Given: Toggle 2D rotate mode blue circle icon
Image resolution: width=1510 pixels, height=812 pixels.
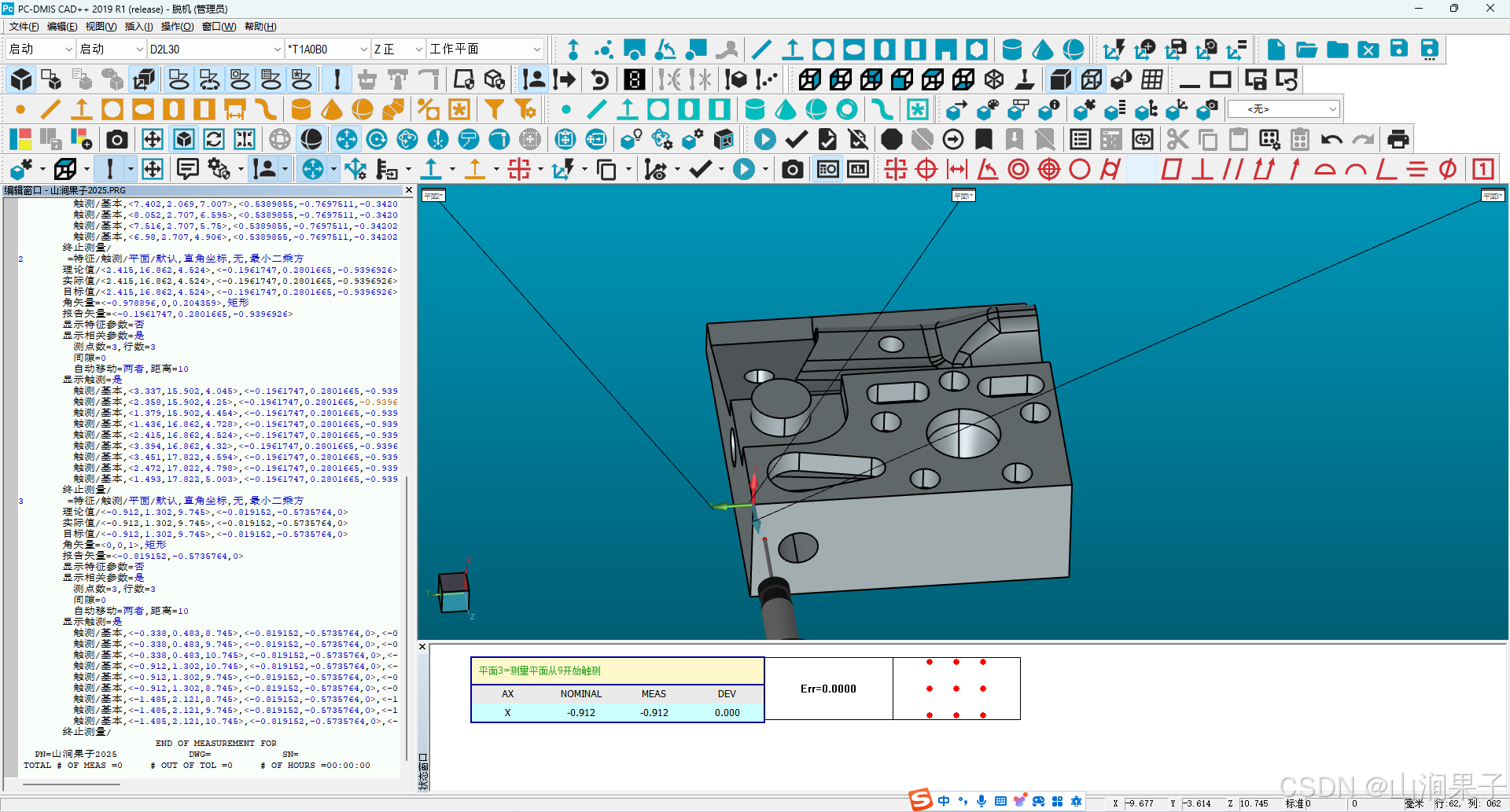Looking at the screenshot, I should (x=377, y=140).
